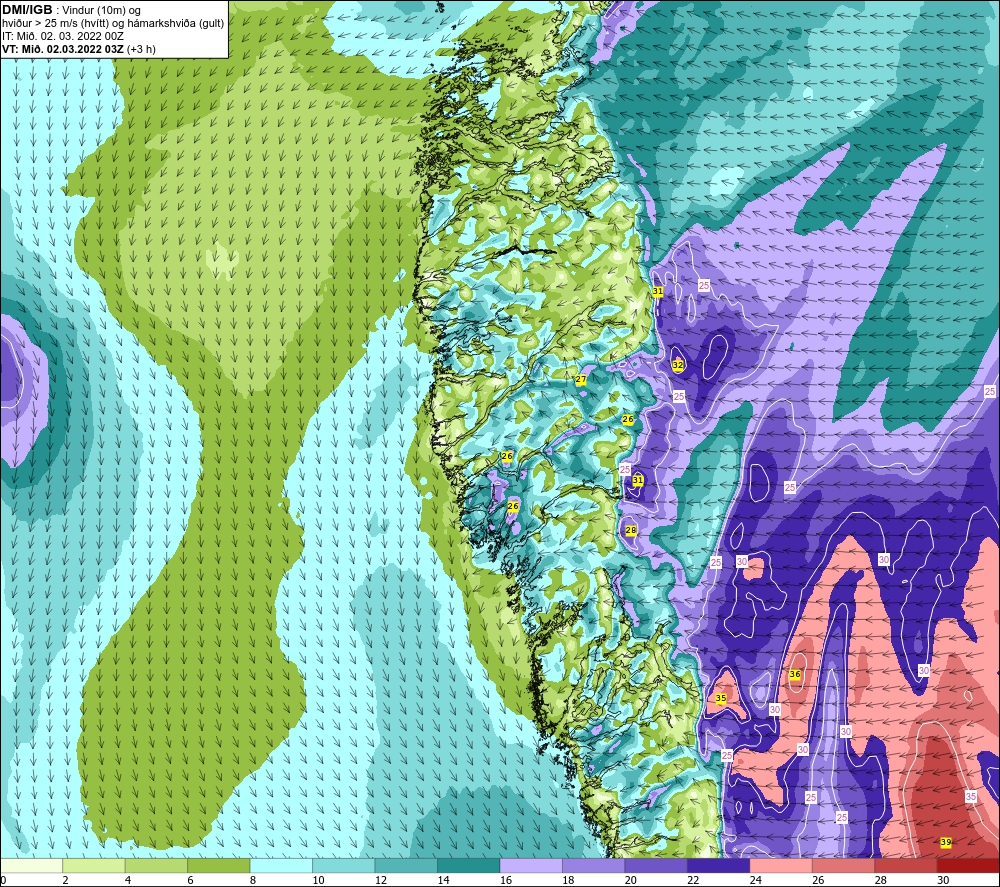1000x887 pixels.
Task: Select the 18–20 m/s purple legend swatch
Action: pos(594,866)
